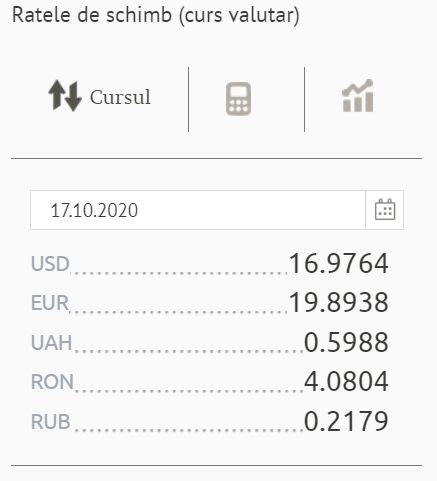This screenshot has height=481, width=437.
Task: Open the calendar date picker icon
Action: [x=385, y=210]
